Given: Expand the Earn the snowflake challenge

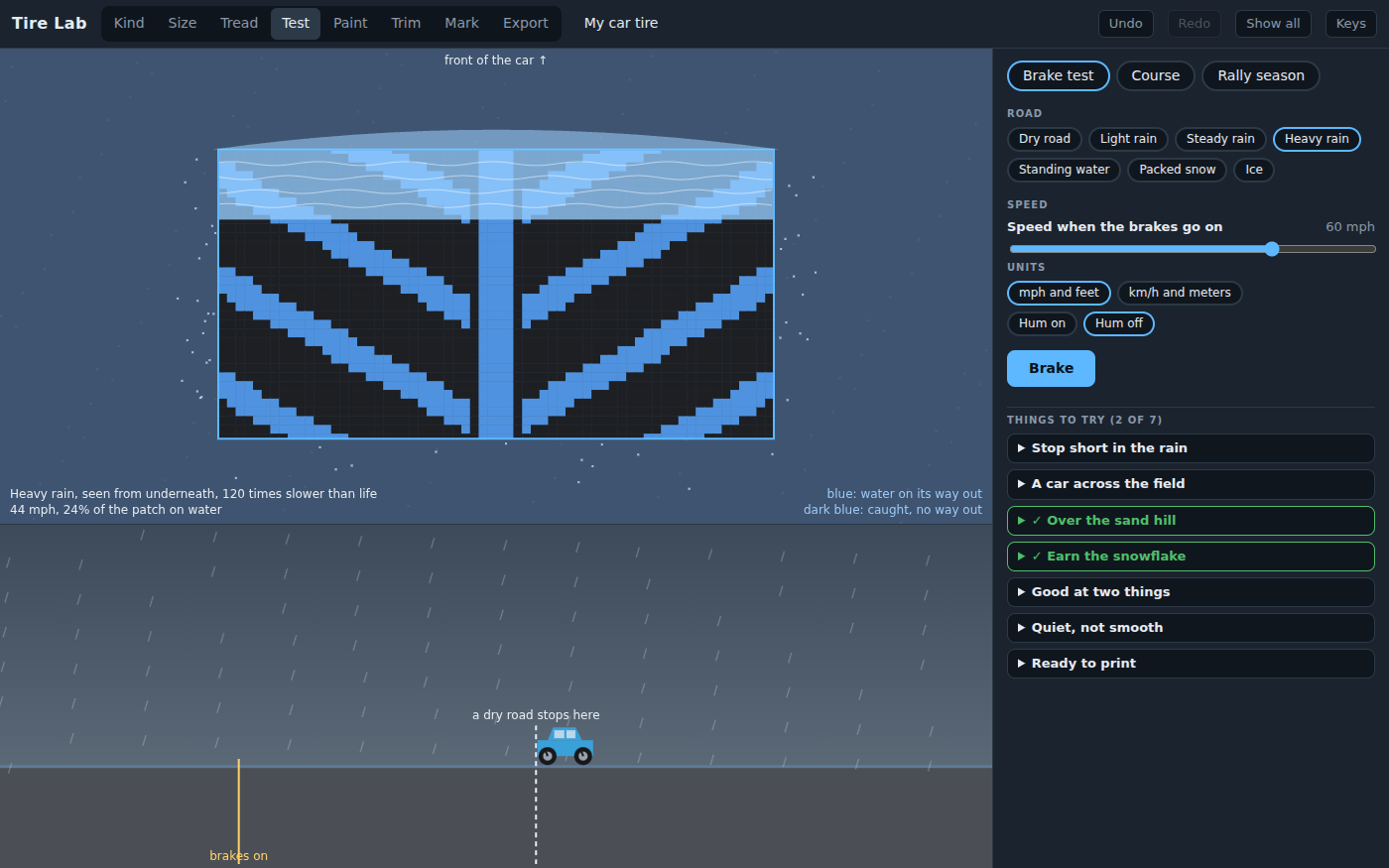Looking at the screenshot, I should point(1191,557).
